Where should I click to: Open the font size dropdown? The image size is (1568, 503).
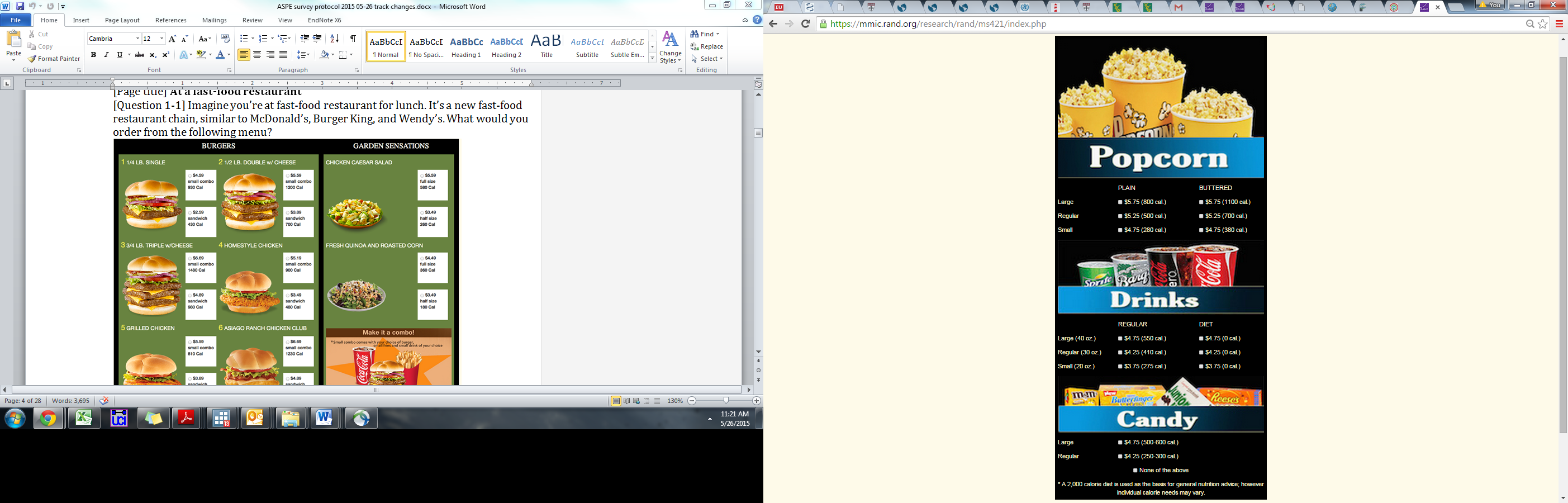coord(162,39)
